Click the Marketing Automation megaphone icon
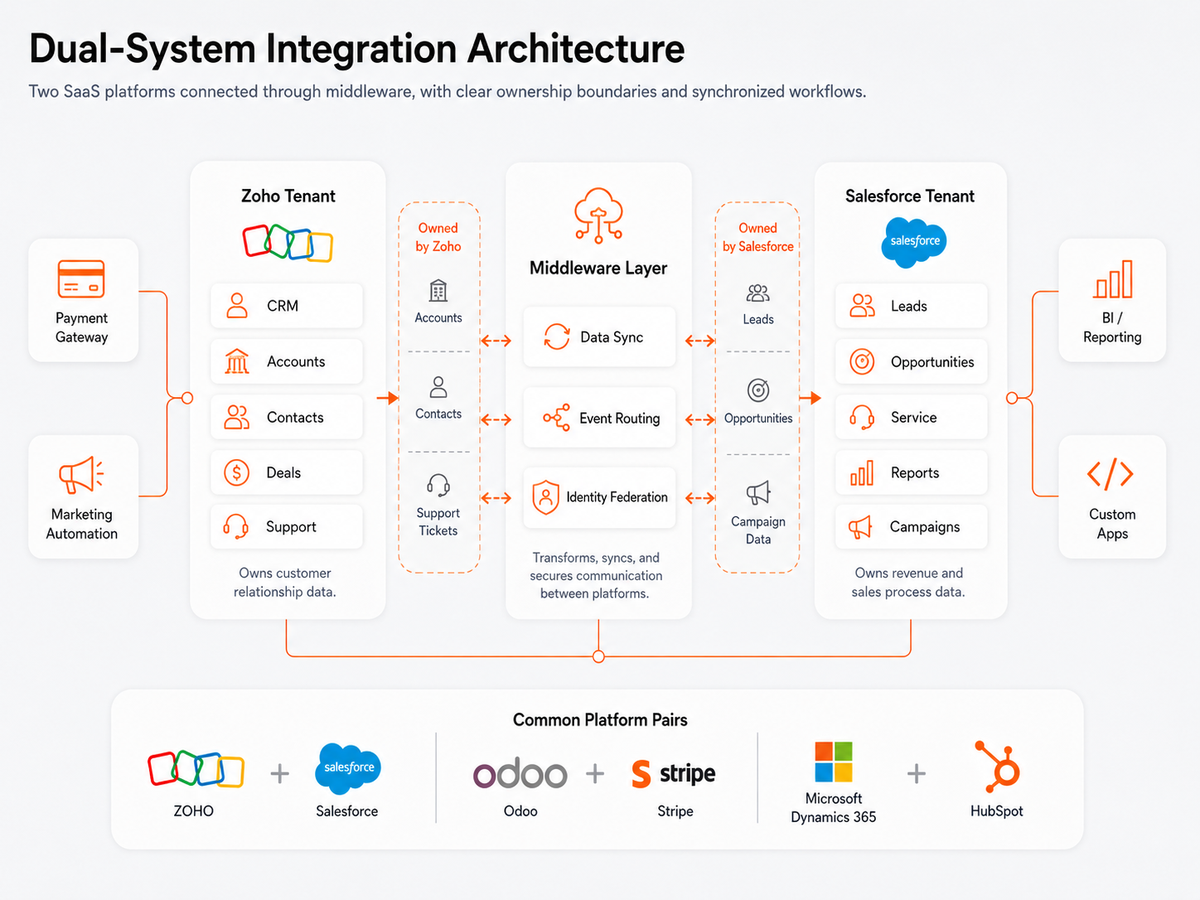 point(81,474)
